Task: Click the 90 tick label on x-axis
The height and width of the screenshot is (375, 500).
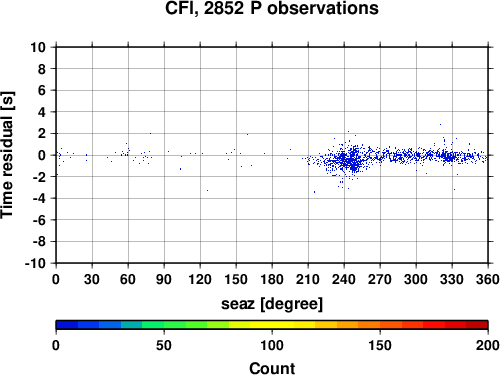Action: (164, 279)
